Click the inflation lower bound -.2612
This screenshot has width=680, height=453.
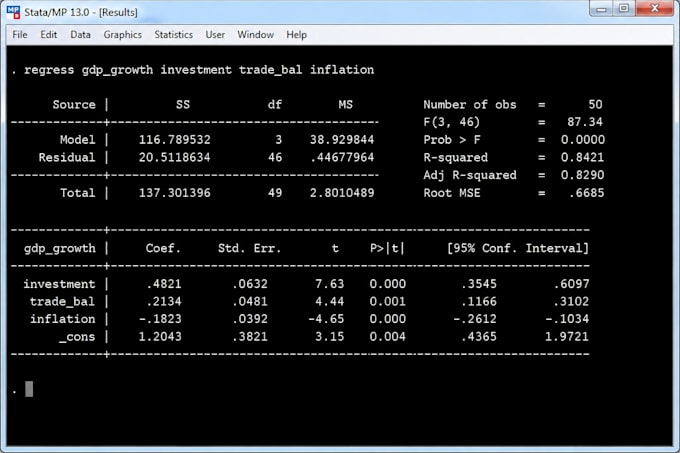(x=475, y=319)
